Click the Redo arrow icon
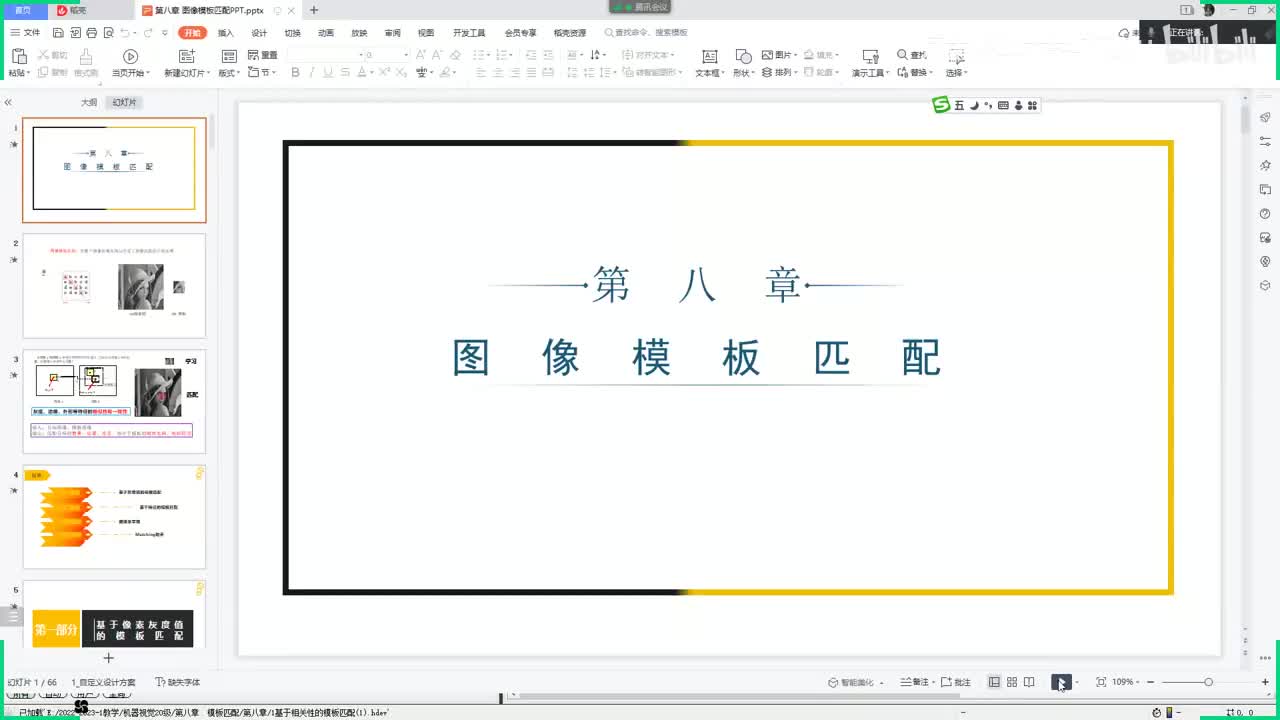1280x720 pixels. click(148, 33)
